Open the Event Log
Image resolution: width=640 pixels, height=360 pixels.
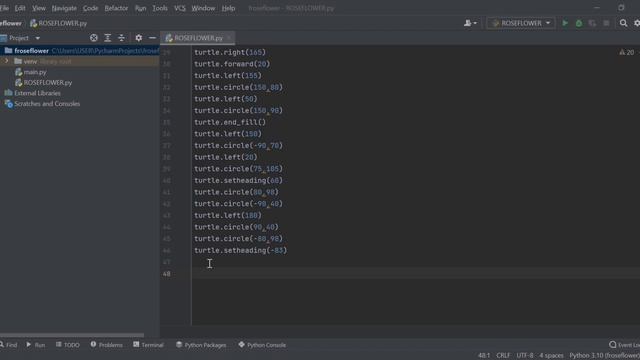tap(624, 345)
